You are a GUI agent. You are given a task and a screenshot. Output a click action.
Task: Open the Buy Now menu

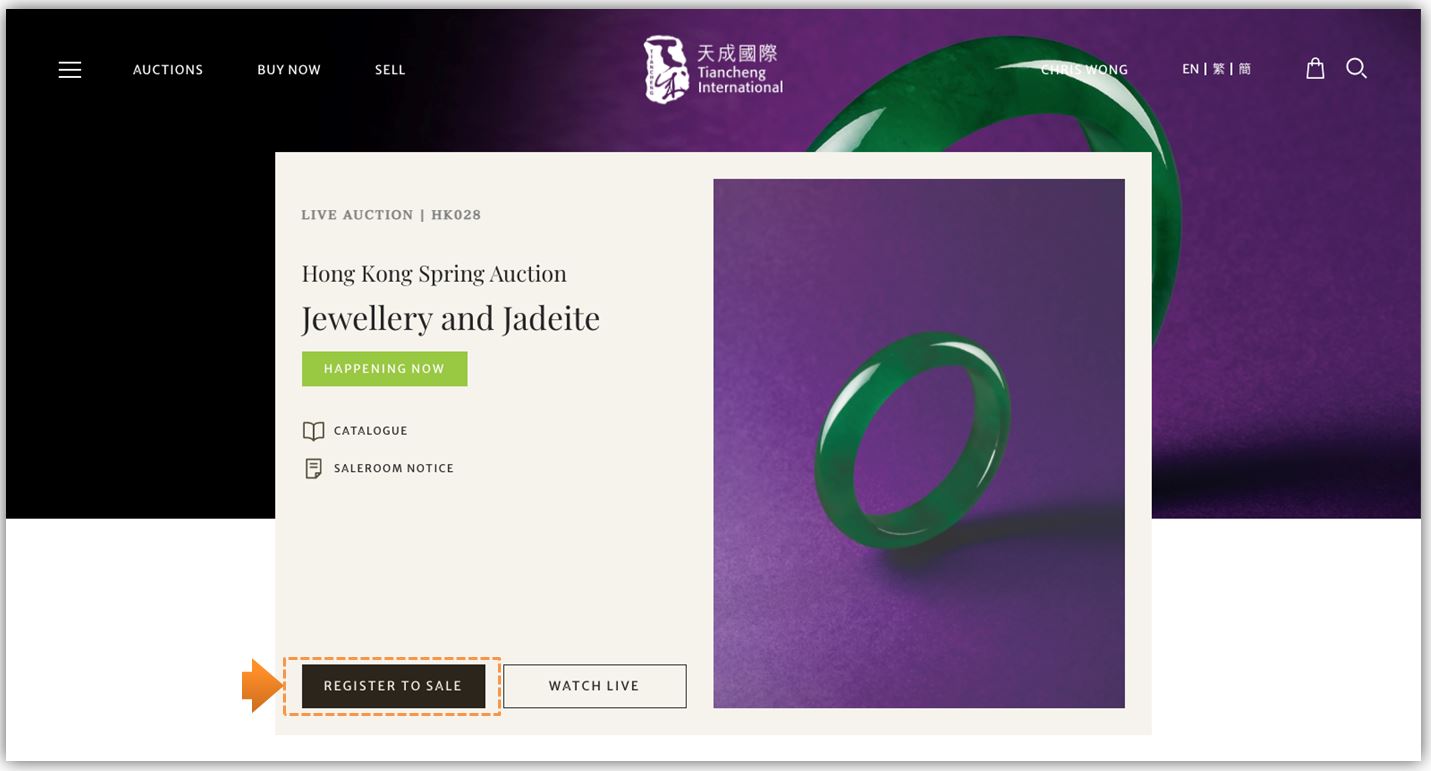289,70
